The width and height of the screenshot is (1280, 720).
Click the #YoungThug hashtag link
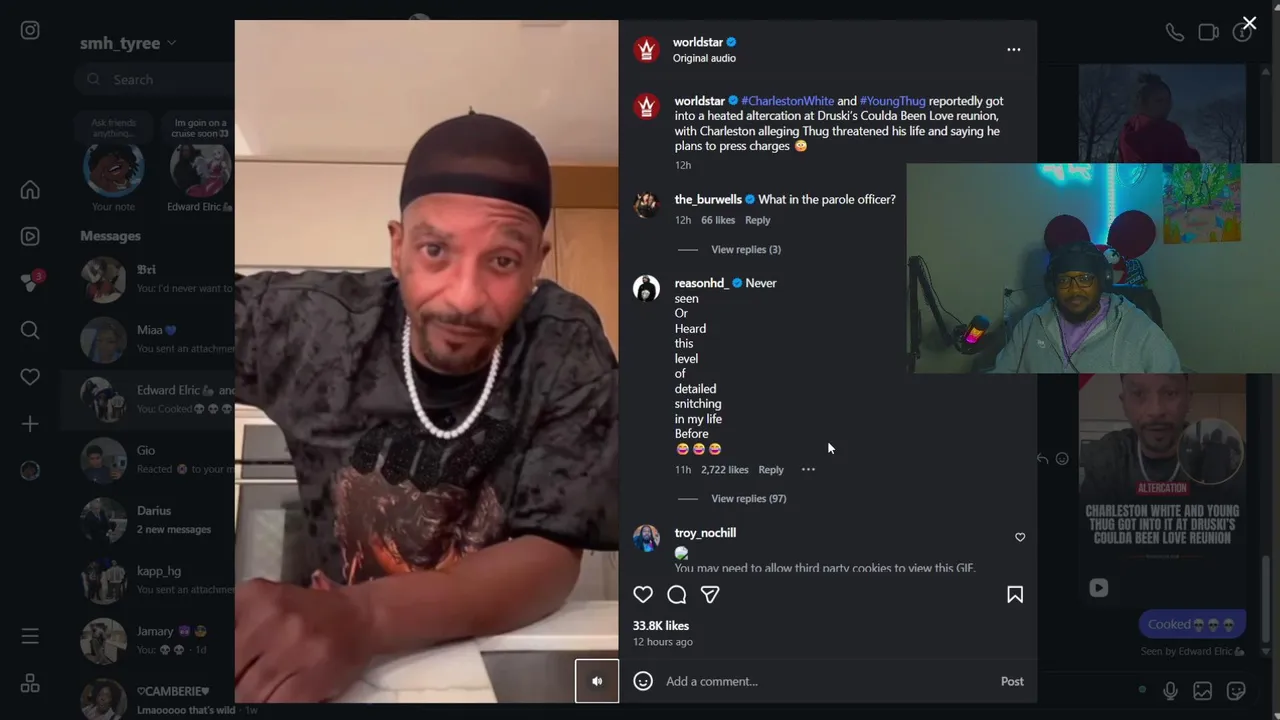tap(893, 101)
